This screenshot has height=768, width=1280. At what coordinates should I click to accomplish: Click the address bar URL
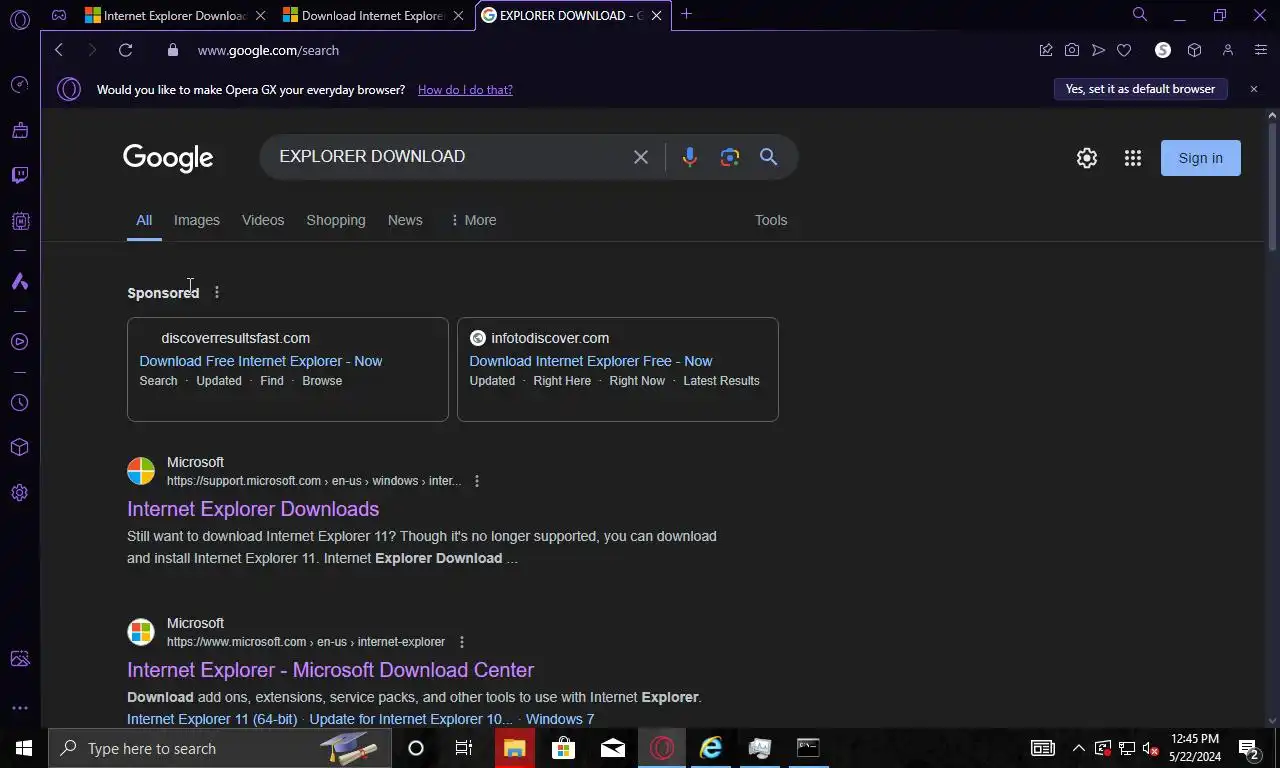[x=268, y=50]
